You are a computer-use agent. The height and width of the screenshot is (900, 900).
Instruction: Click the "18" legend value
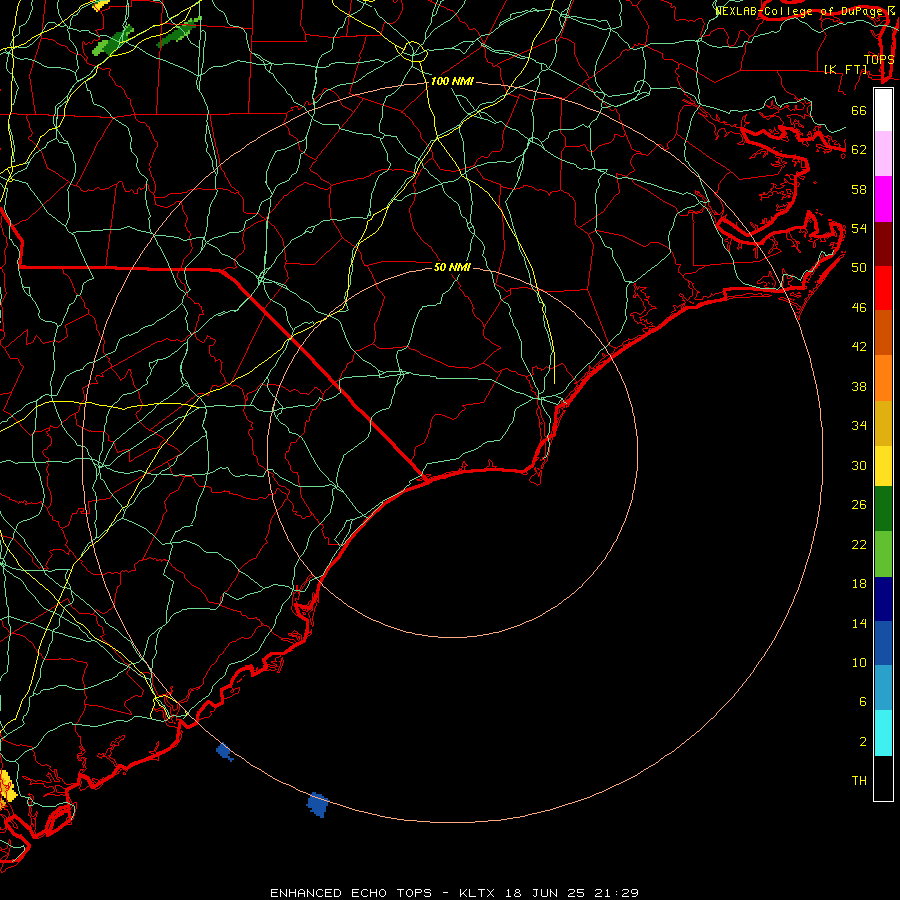click(859, 584)
